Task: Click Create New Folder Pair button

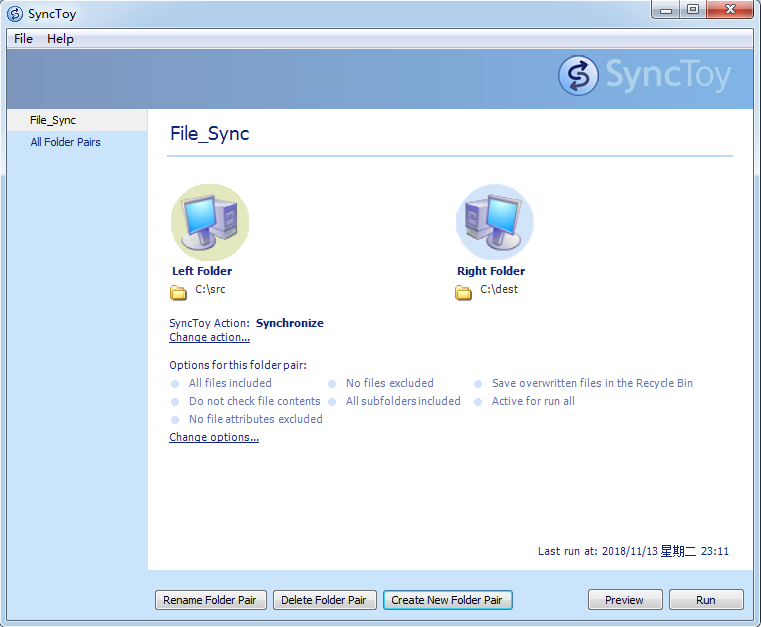Action: coord(447,600)
